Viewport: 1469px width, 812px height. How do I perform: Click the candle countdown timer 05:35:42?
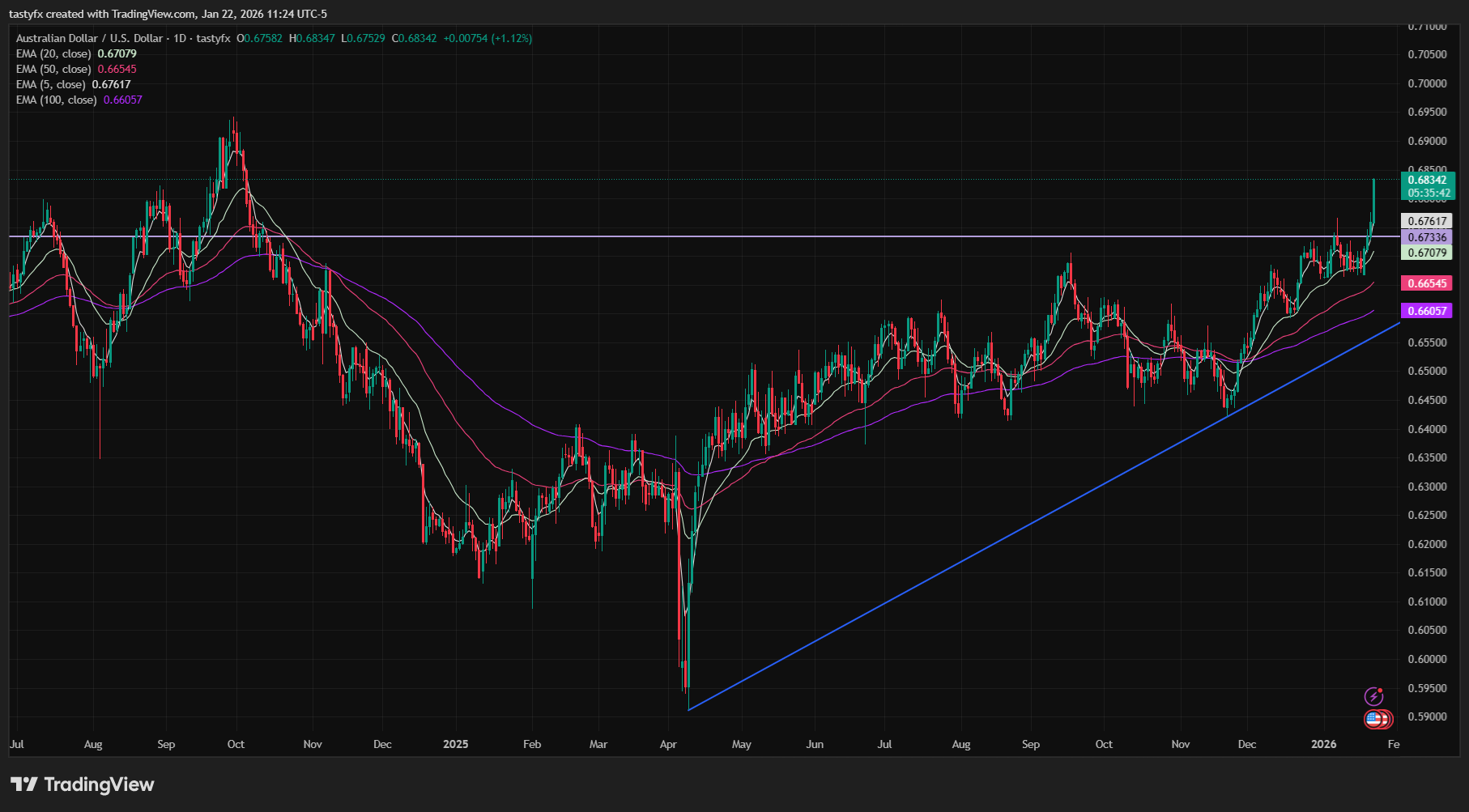[1428, 193]
